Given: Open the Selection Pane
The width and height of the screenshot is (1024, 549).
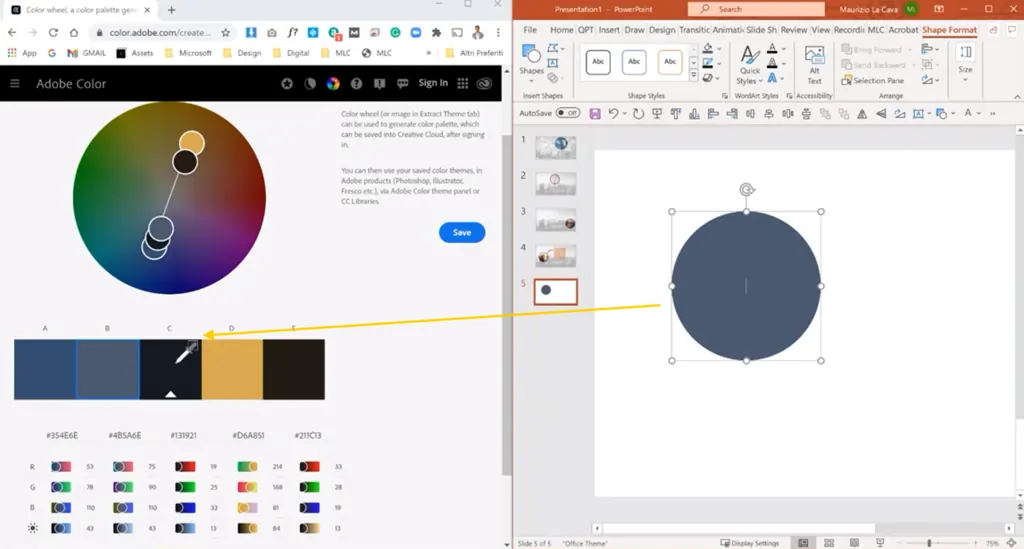Looking at the screenshot, I should click(x=872, y=80).
